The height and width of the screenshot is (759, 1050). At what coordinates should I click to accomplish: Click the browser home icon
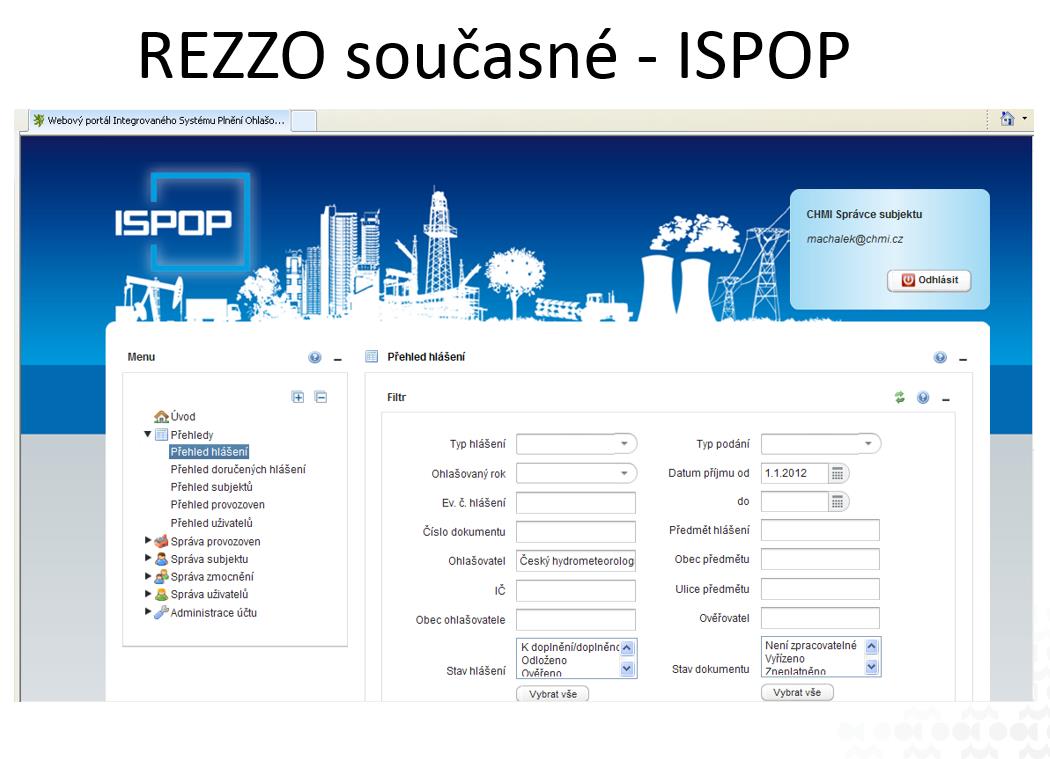1006,119
